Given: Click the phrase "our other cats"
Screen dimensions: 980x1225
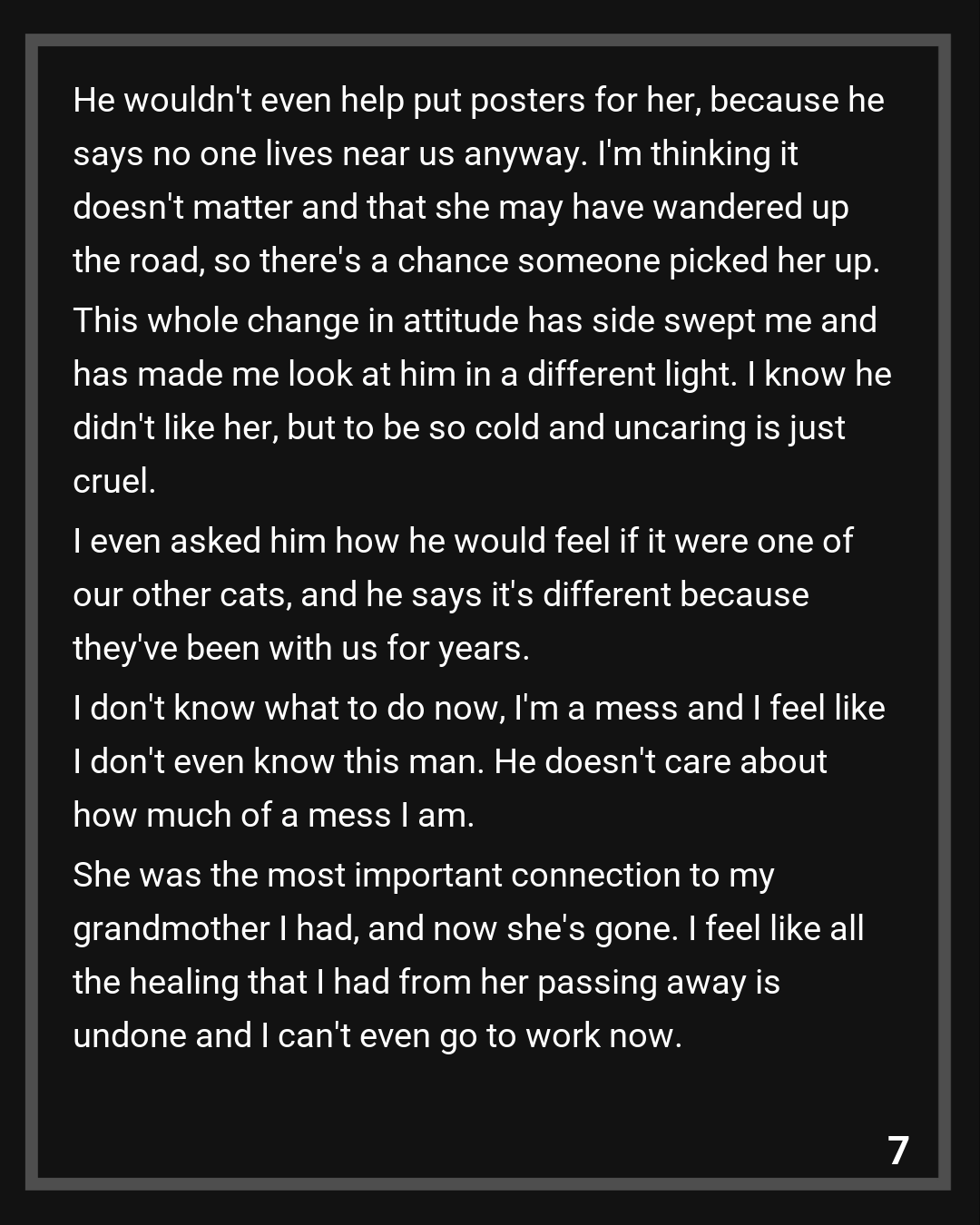Looking at the screenshot, I should tap(181, 594).
